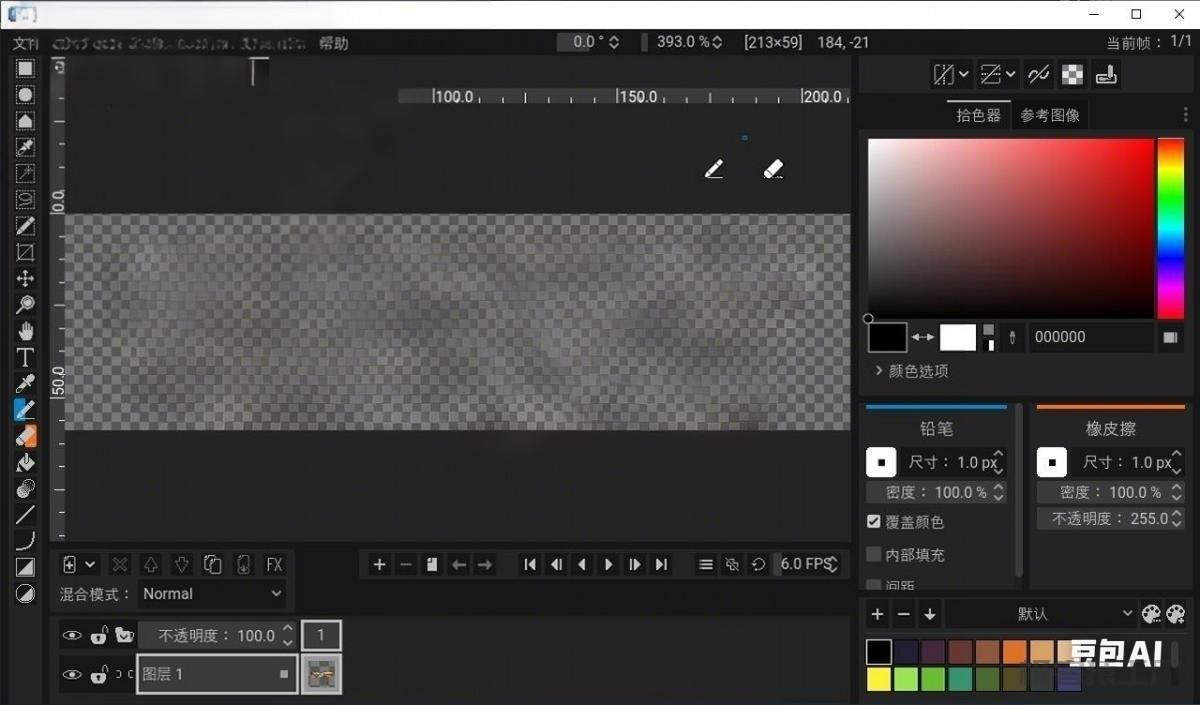Enable 内部填充 checkbox for pencil
The height and width of the screenshot is (705, 1200).
pyautogui.click(x=873, y=554)
